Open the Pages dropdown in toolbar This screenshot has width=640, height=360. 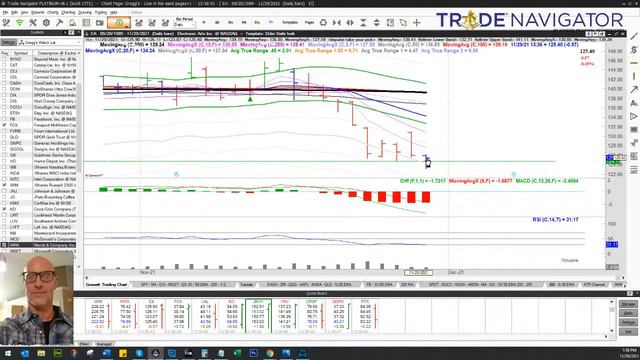pos(309,22)
